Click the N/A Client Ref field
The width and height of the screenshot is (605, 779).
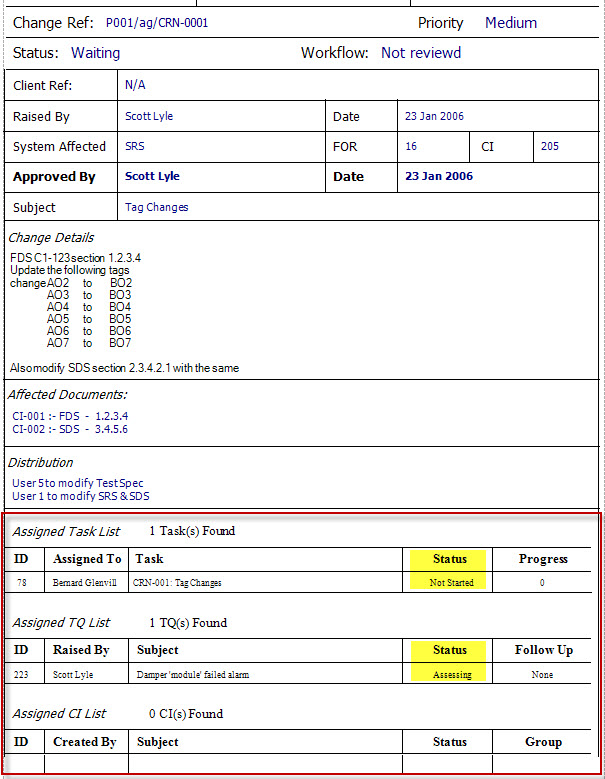(135, 86)
